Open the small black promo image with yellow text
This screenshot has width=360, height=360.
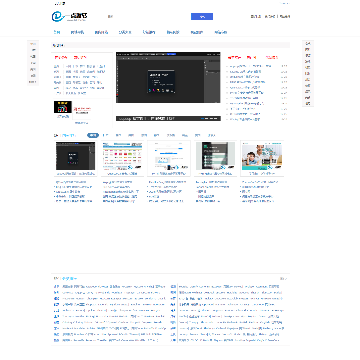point(63,107)
